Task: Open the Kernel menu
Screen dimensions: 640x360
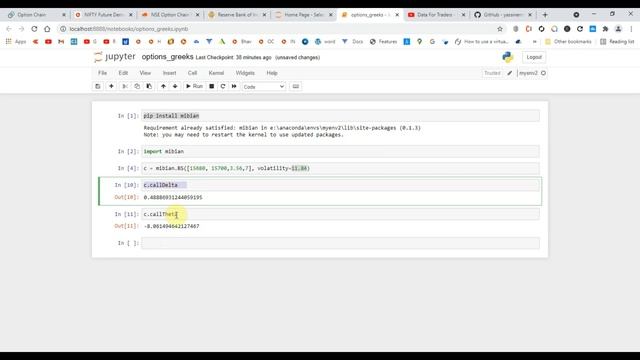Action: 216,73
